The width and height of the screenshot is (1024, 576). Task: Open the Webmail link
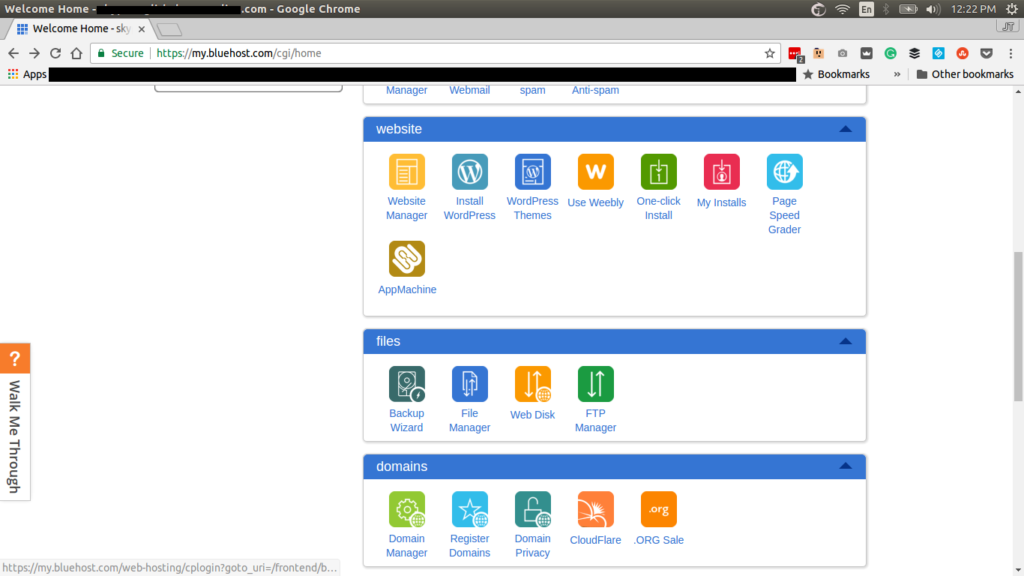coord(470,90)
